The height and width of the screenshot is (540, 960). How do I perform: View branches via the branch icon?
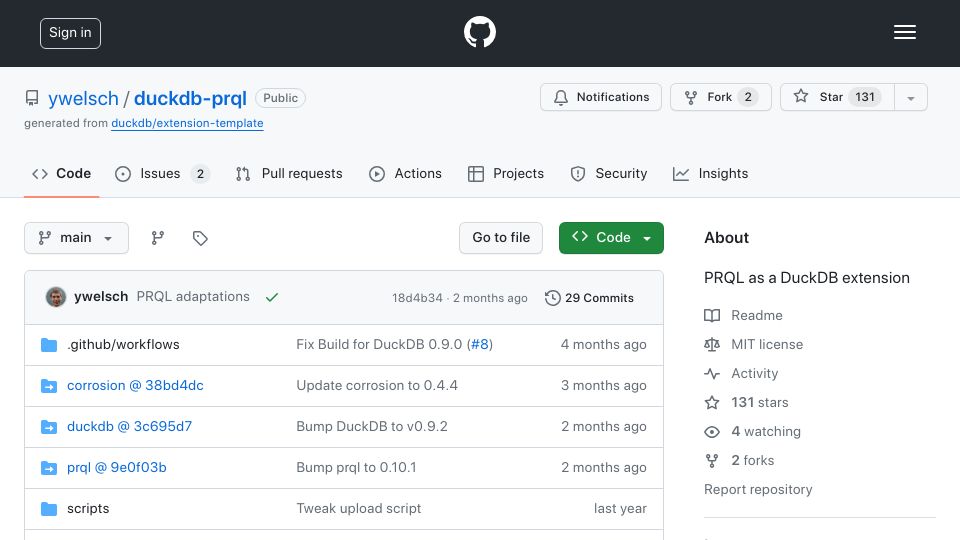pos(158,238)
